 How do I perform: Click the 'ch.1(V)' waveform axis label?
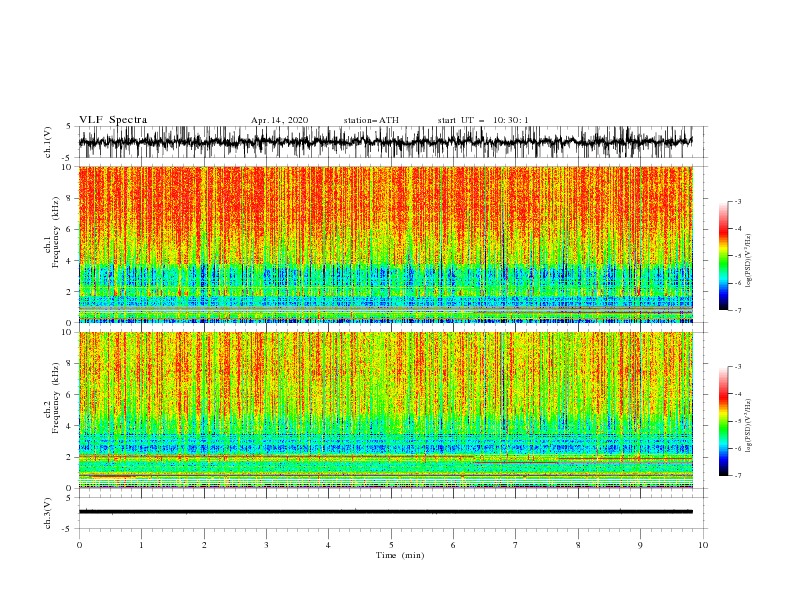(48, 142)
